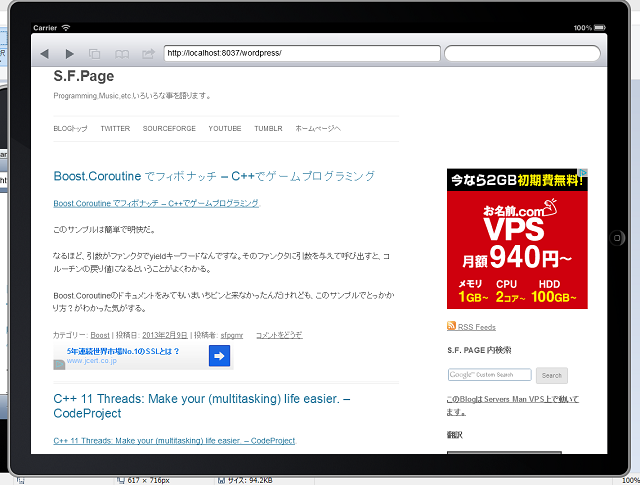Open the Boost.Coroutine post title
Viewport: 640px width, 485px height.
pyautogui.click(x=214, y=176)
